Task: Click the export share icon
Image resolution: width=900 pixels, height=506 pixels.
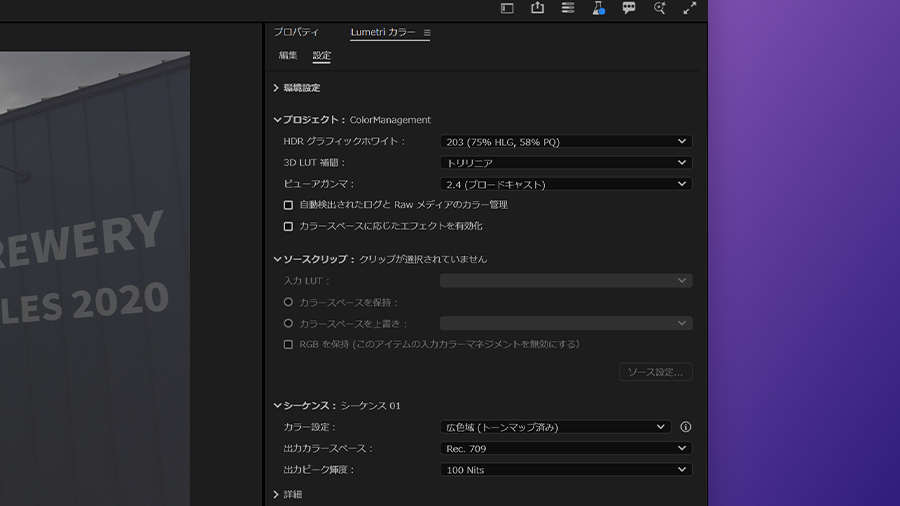Action: click(x=537, y=7)
